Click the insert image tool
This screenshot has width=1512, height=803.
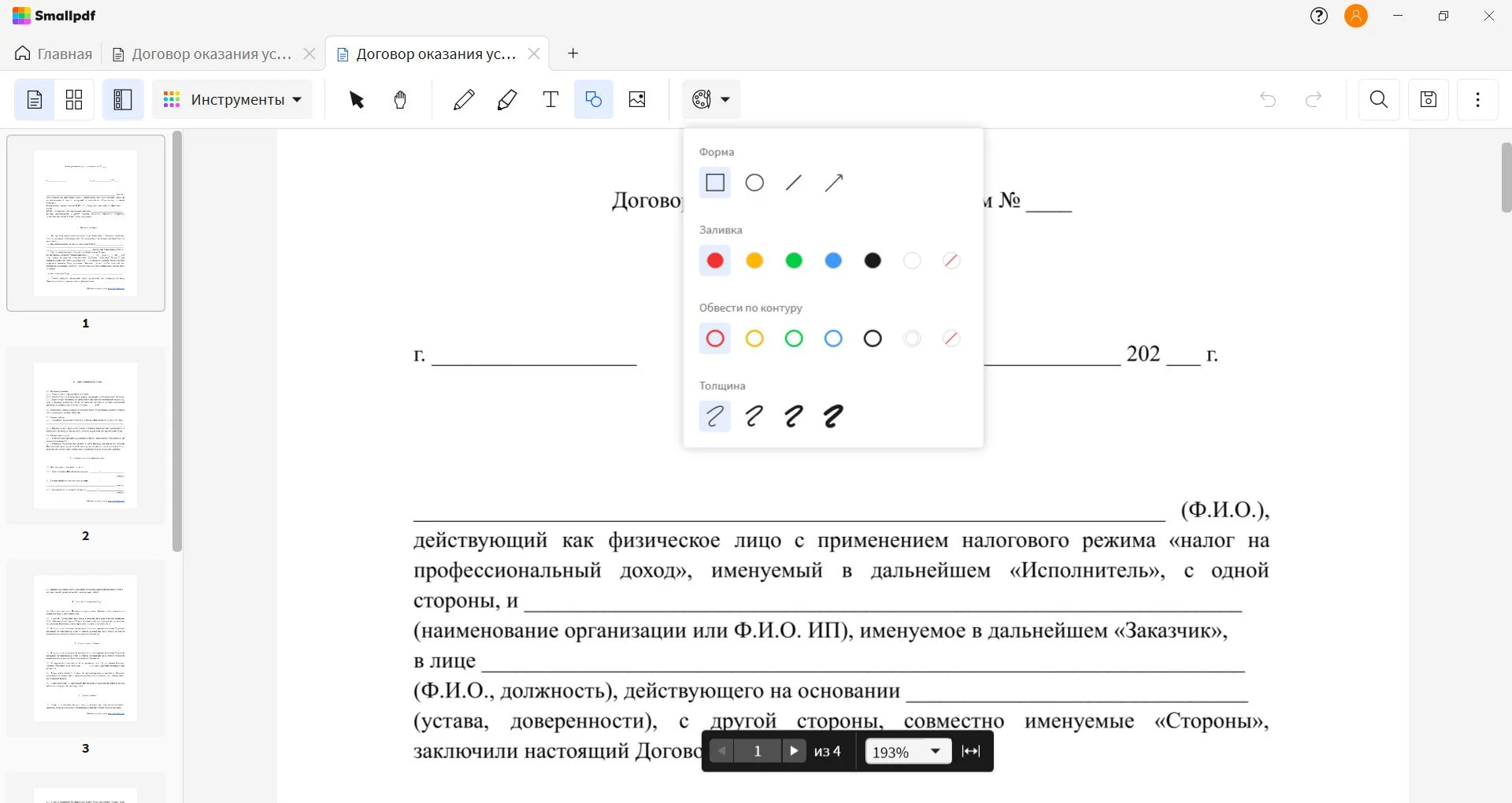point(637,99)
